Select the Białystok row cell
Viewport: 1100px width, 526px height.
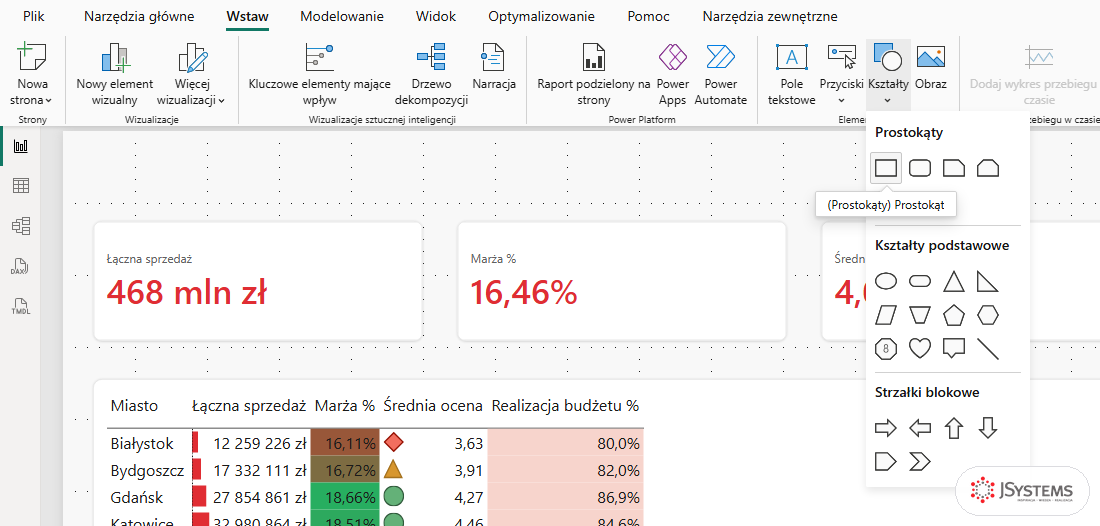coord(142,443)
